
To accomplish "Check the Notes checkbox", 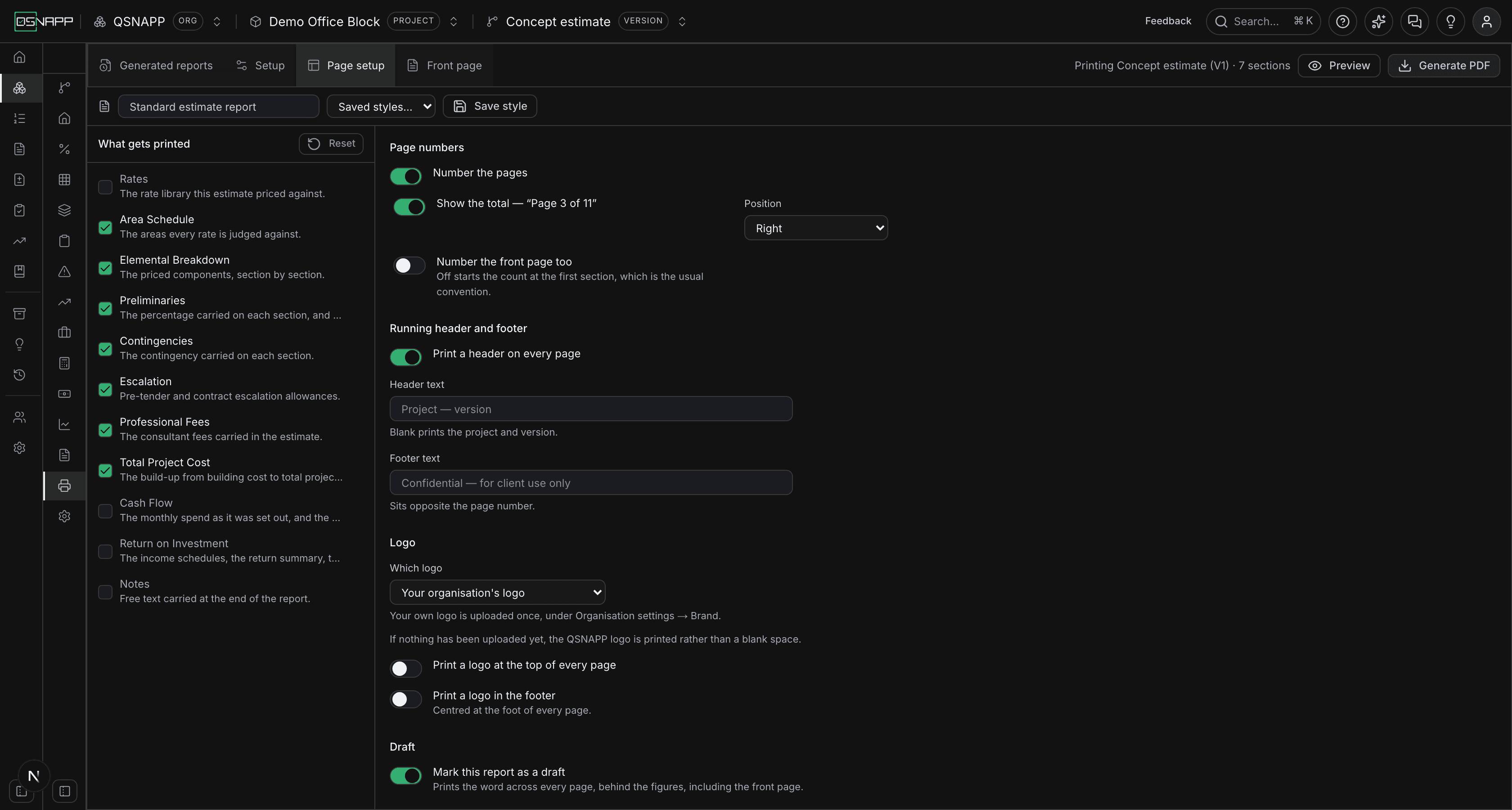I will tap(105, 592).
